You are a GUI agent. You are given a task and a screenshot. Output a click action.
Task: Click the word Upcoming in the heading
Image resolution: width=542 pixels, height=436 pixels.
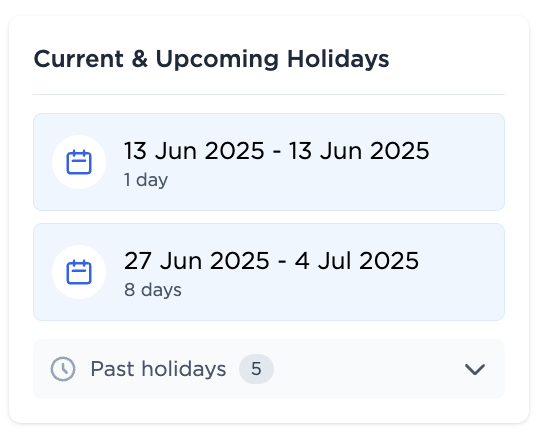click(x=217, y=60)
